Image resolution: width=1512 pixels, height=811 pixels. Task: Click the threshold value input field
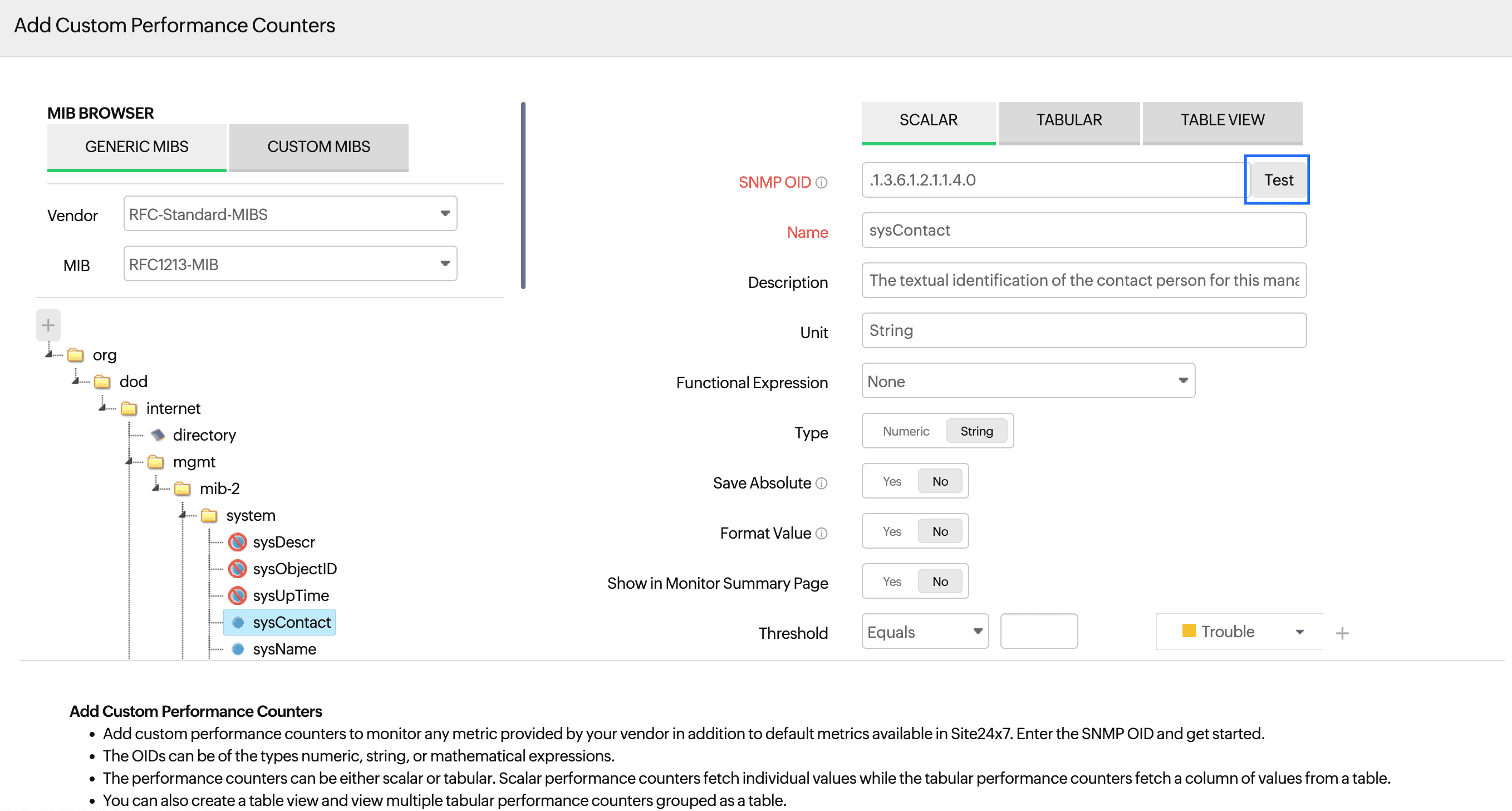point(1038,632)
